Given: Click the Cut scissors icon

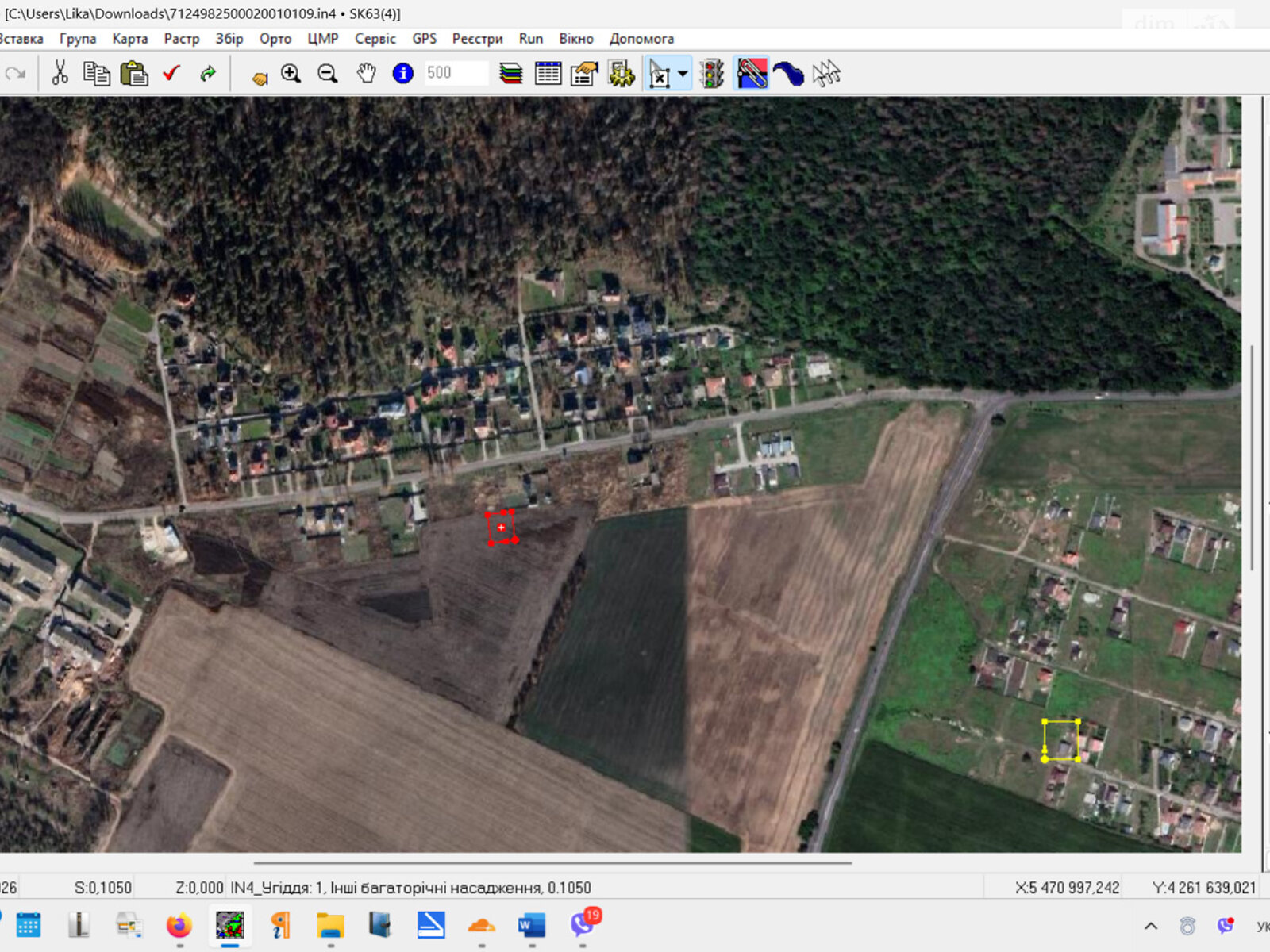Looking at the screenshot, I should 60,74.
